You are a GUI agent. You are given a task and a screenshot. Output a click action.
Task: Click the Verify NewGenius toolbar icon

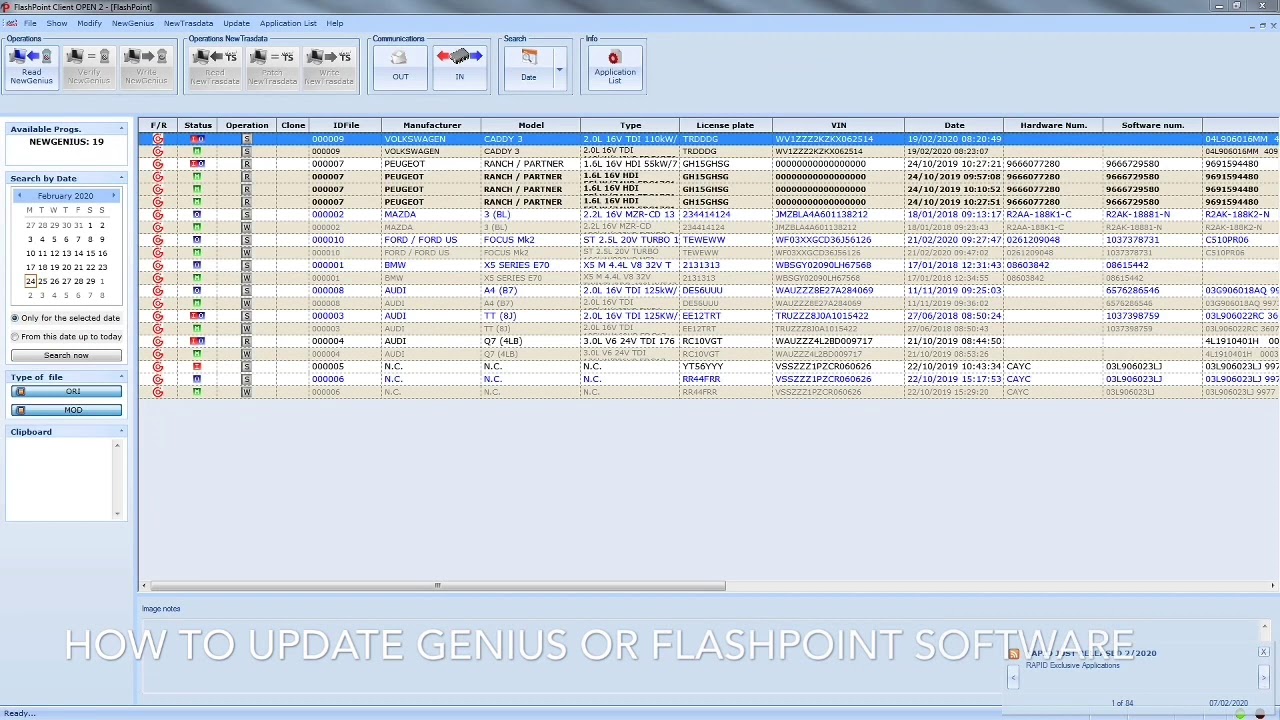pyautogui.click(x=89, y=67)
